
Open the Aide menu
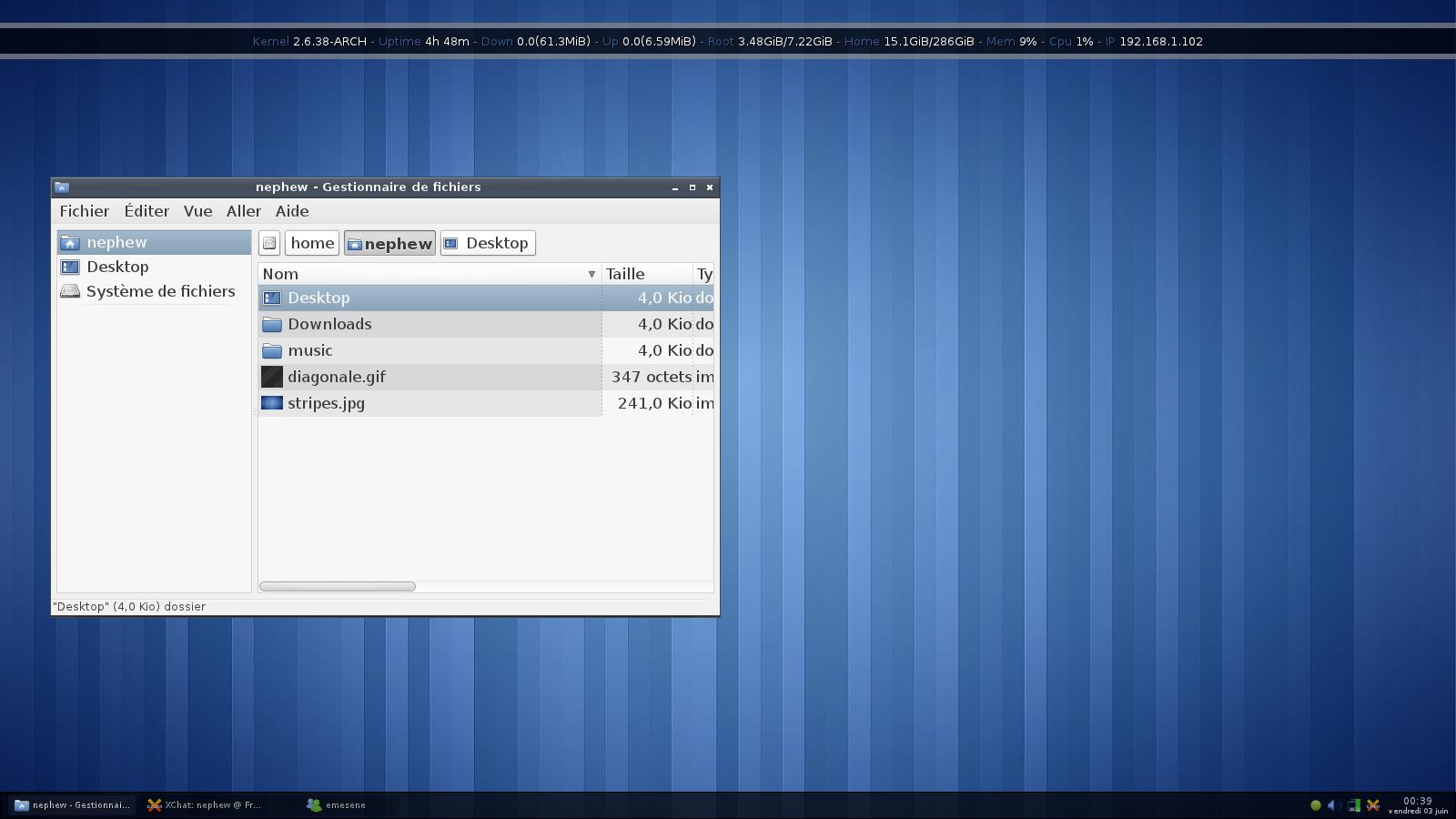(292, 211)
